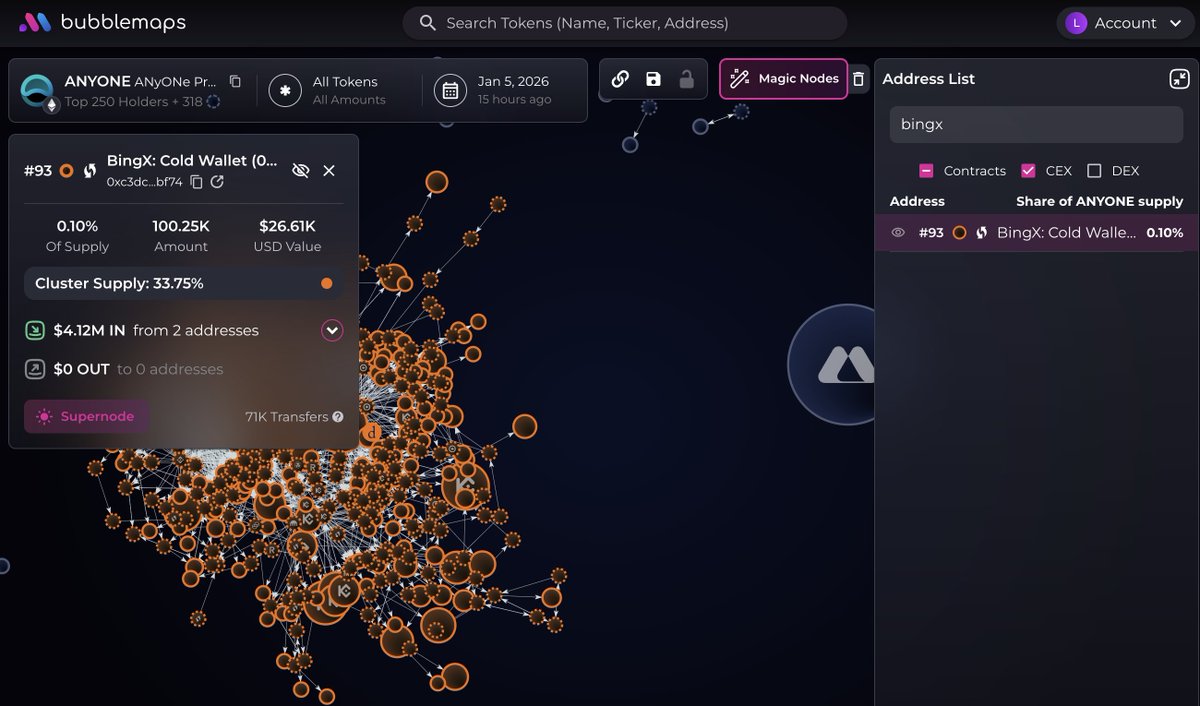
Task: Click the purple L account avatar
Action: point(1076,23)
